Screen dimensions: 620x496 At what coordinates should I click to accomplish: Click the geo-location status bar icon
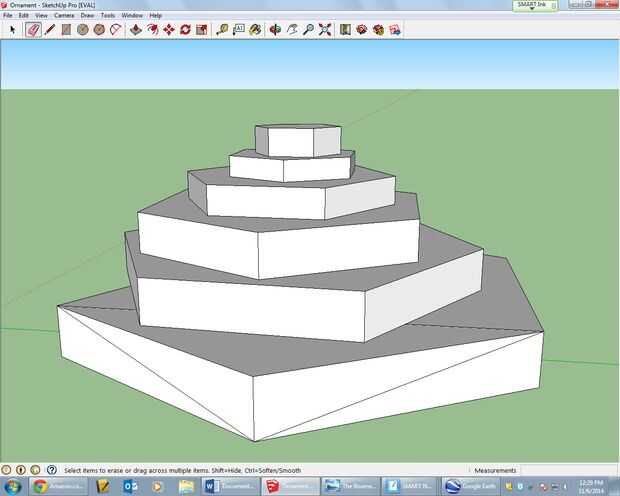pos(6,470)
